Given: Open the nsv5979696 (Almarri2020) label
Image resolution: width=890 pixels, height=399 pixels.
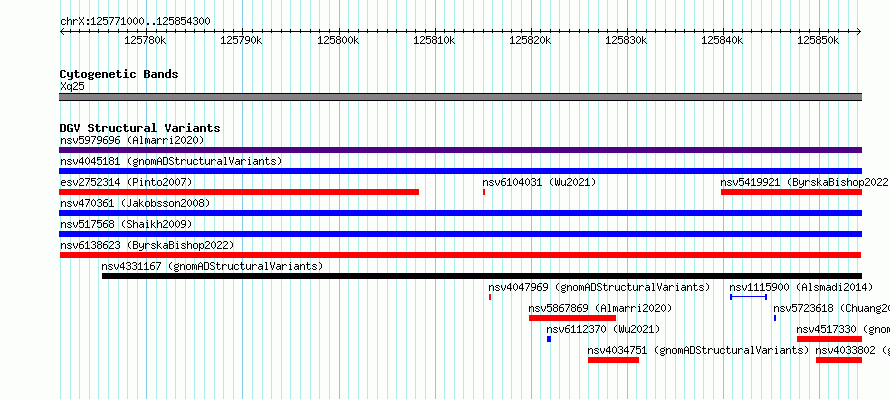Looking at the screenshot, I should 132,140.
